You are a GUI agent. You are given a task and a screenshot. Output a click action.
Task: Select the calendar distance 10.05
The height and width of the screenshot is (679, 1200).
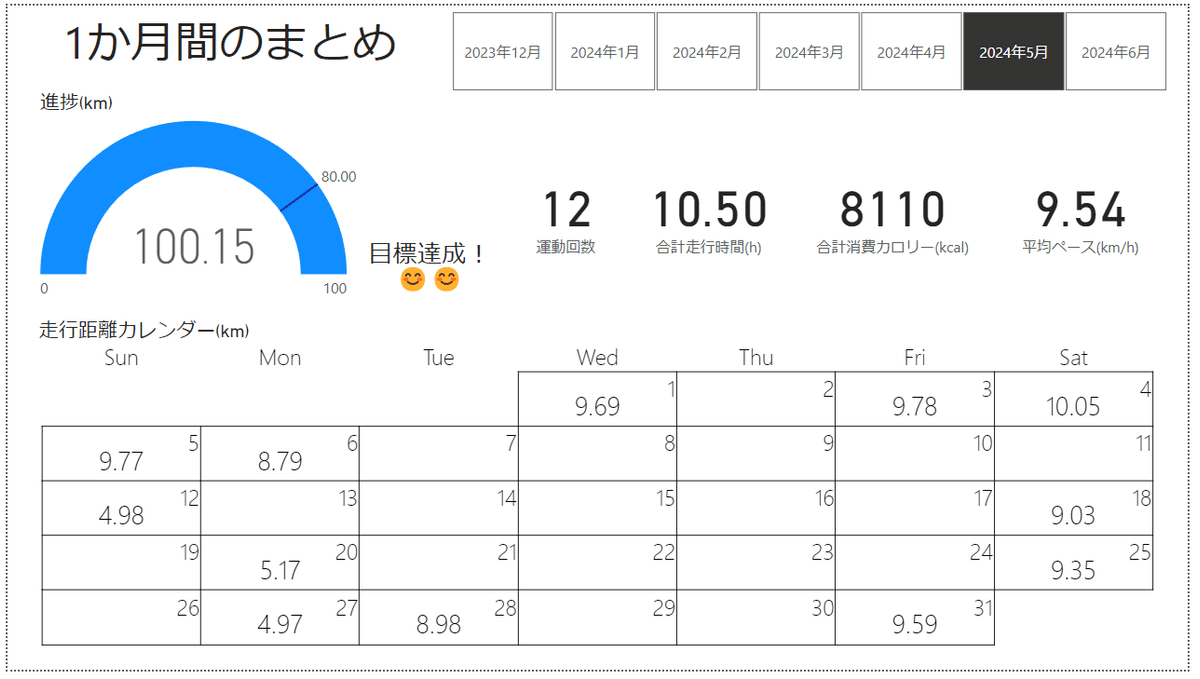tap(1073, 407)
